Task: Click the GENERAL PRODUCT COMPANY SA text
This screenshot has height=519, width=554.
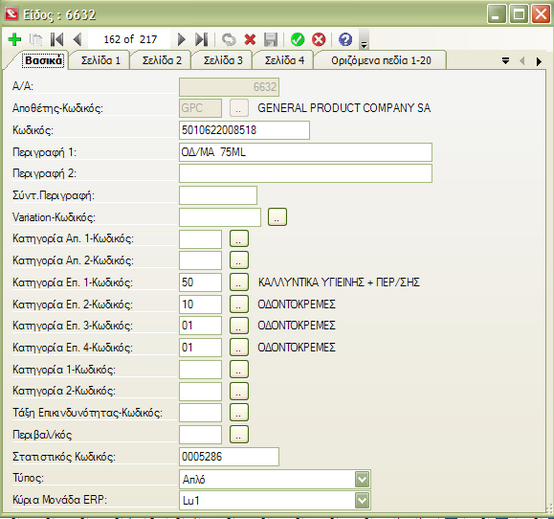Action: coord(344,108)
